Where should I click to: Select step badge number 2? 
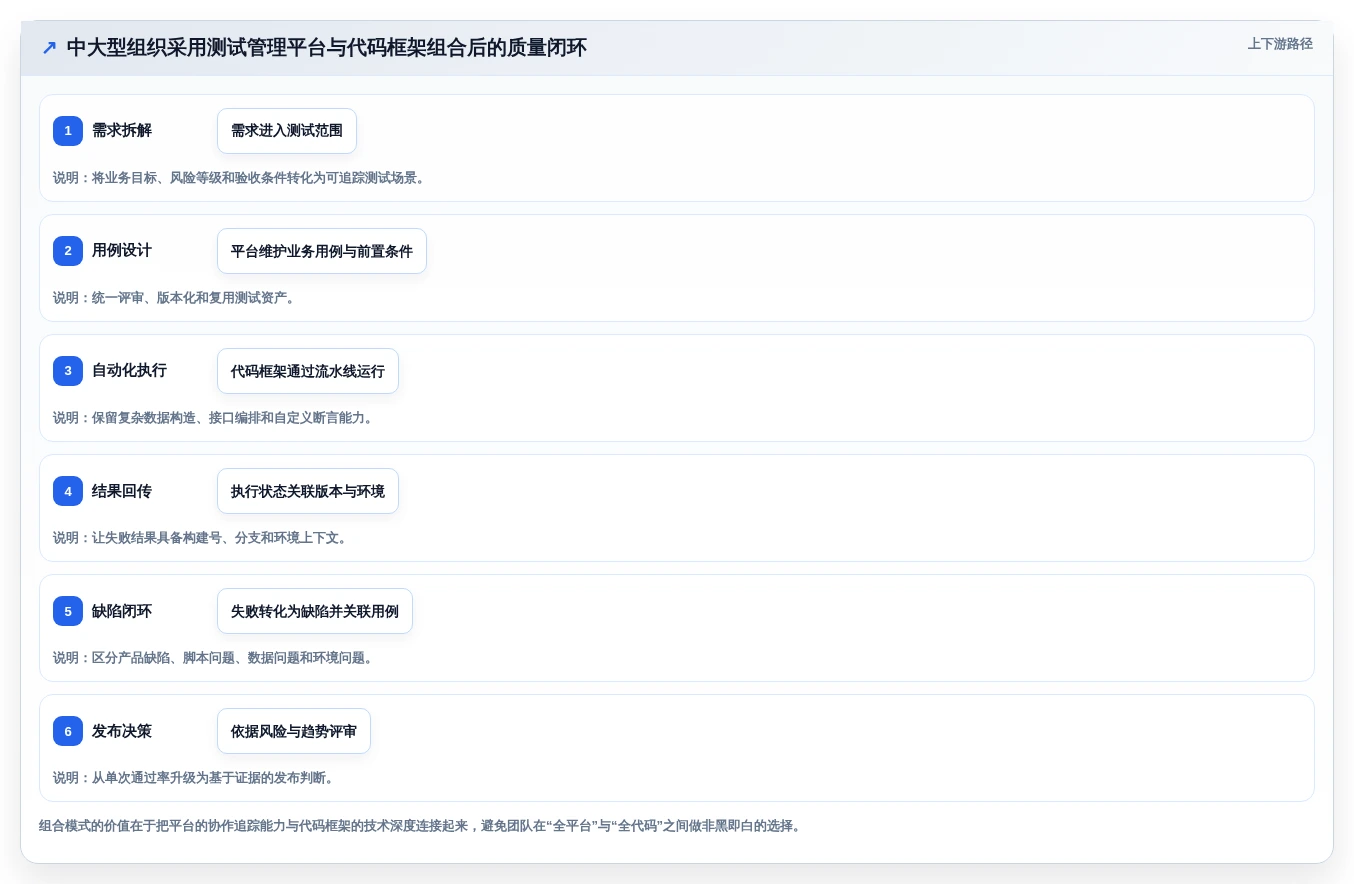point(68,251)
